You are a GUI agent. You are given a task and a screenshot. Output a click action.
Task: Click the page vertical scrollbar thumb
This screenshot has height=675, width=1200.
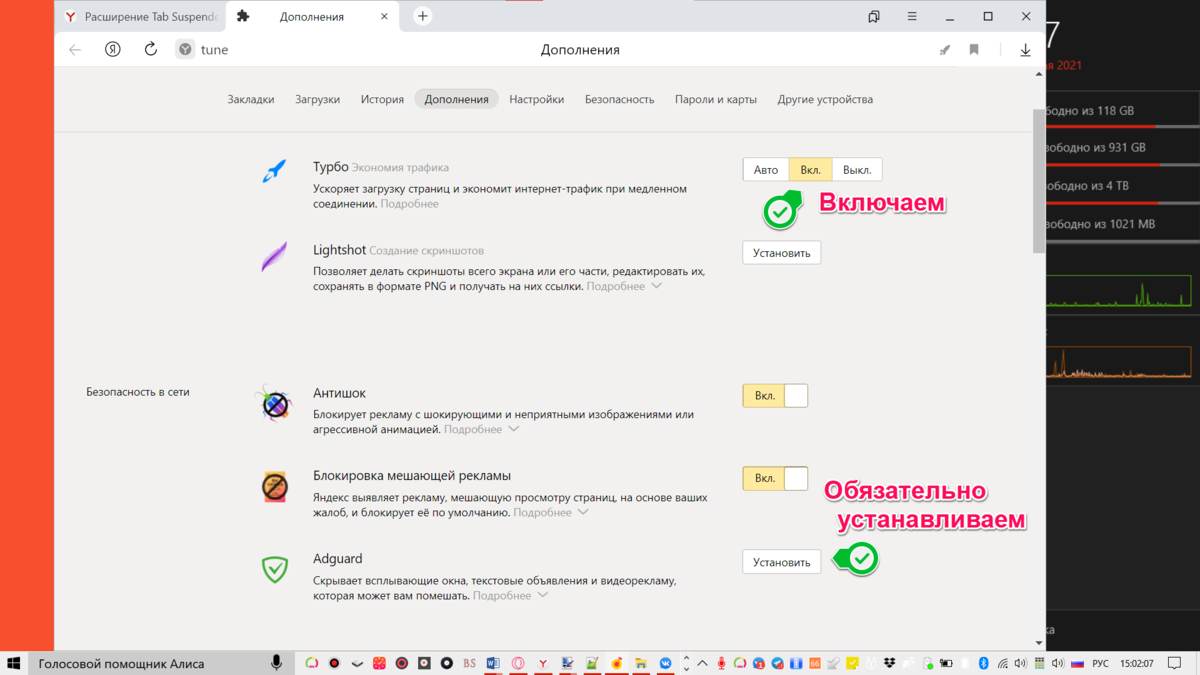click(x=1039, y=180)
